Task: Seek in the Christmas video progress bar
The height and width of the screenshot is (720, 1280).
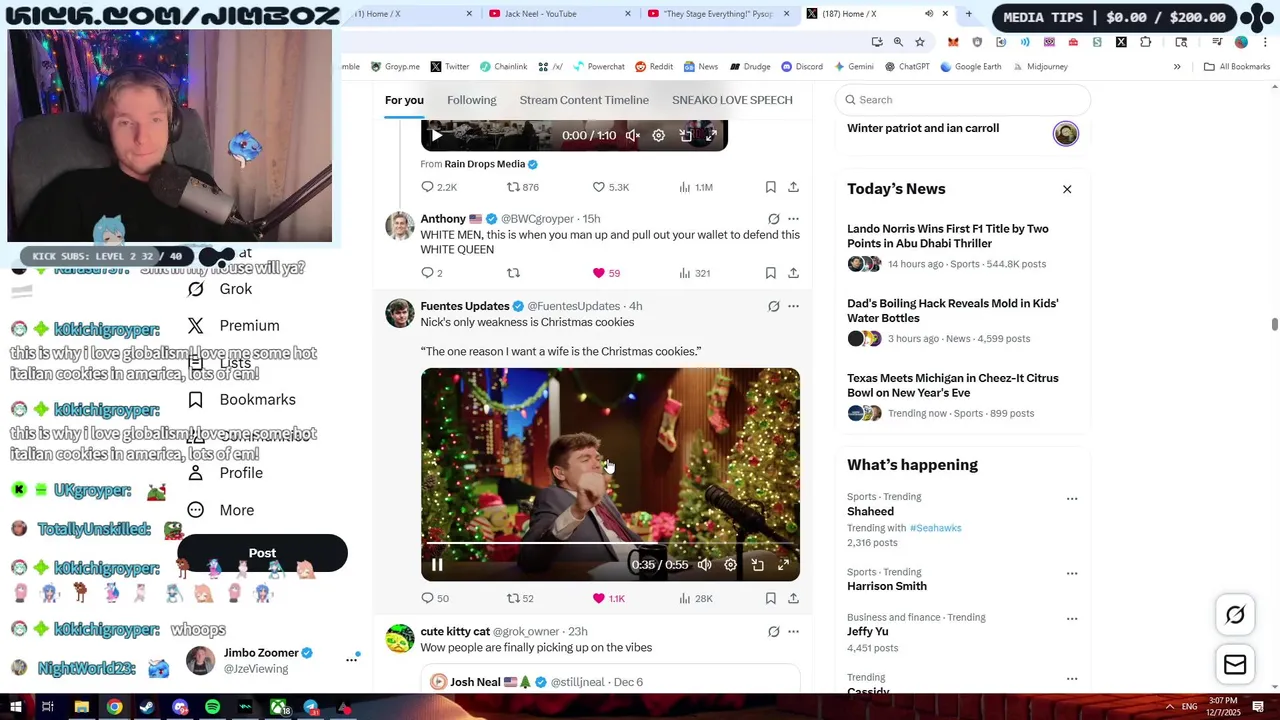Action: point(610,544)
